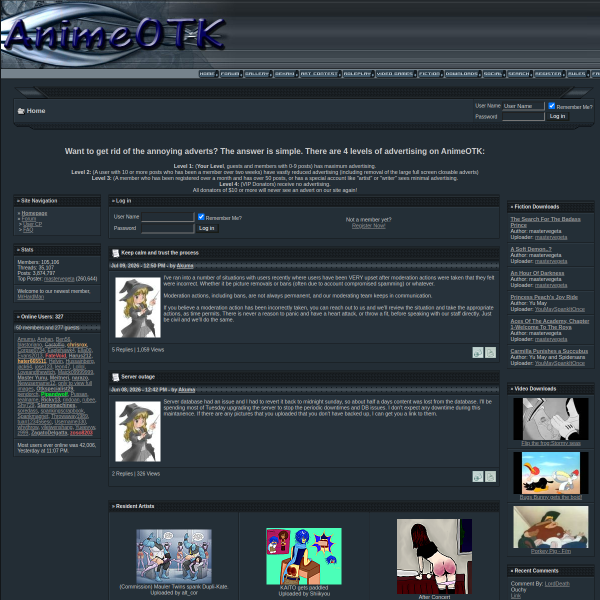
Task: Open FAQ link in Site Navigation
Action: point(28,230)
